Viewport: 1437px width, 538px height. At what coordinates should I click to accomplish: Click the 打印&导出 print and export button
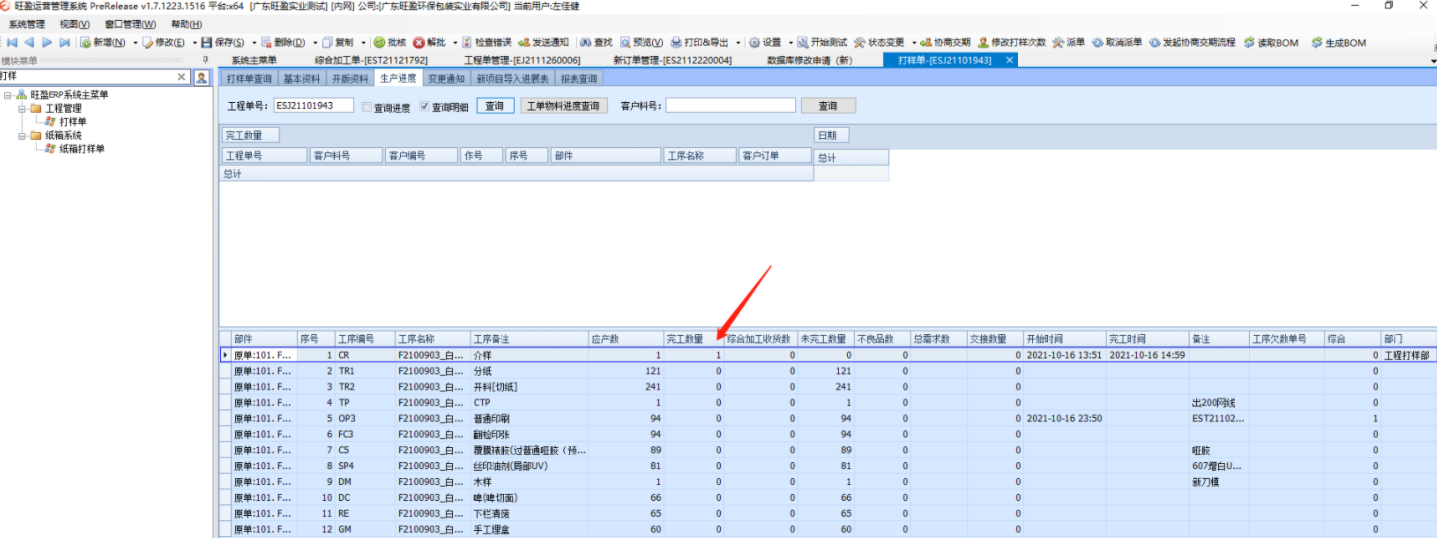coord(700,43)
